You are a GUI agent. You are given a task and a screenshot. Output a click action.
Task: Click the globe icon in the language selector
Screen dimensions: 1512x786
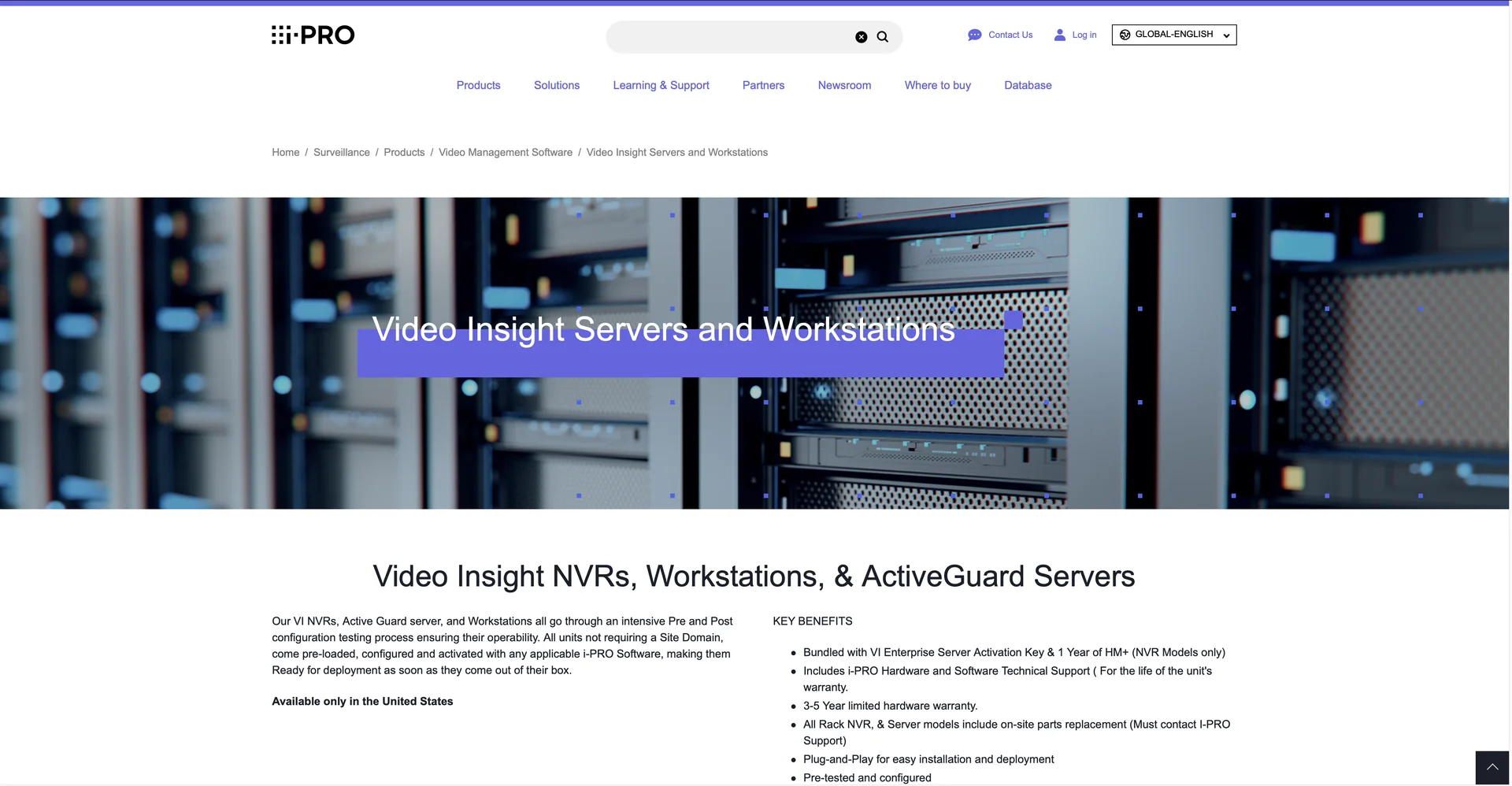tap(1125, 35)
